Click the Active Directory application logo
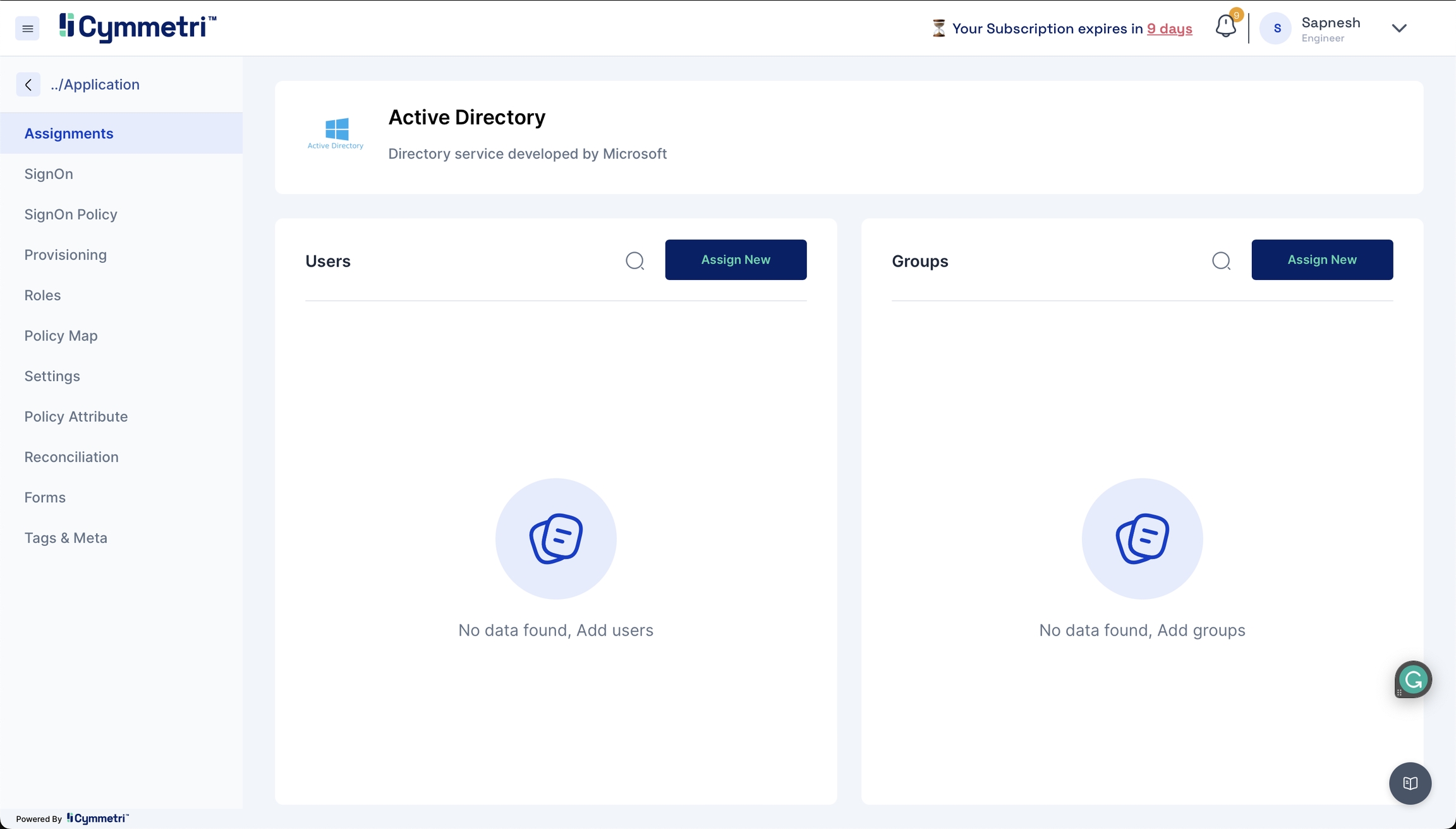This screenshot has width=1456, height=829. pos(336,133)
